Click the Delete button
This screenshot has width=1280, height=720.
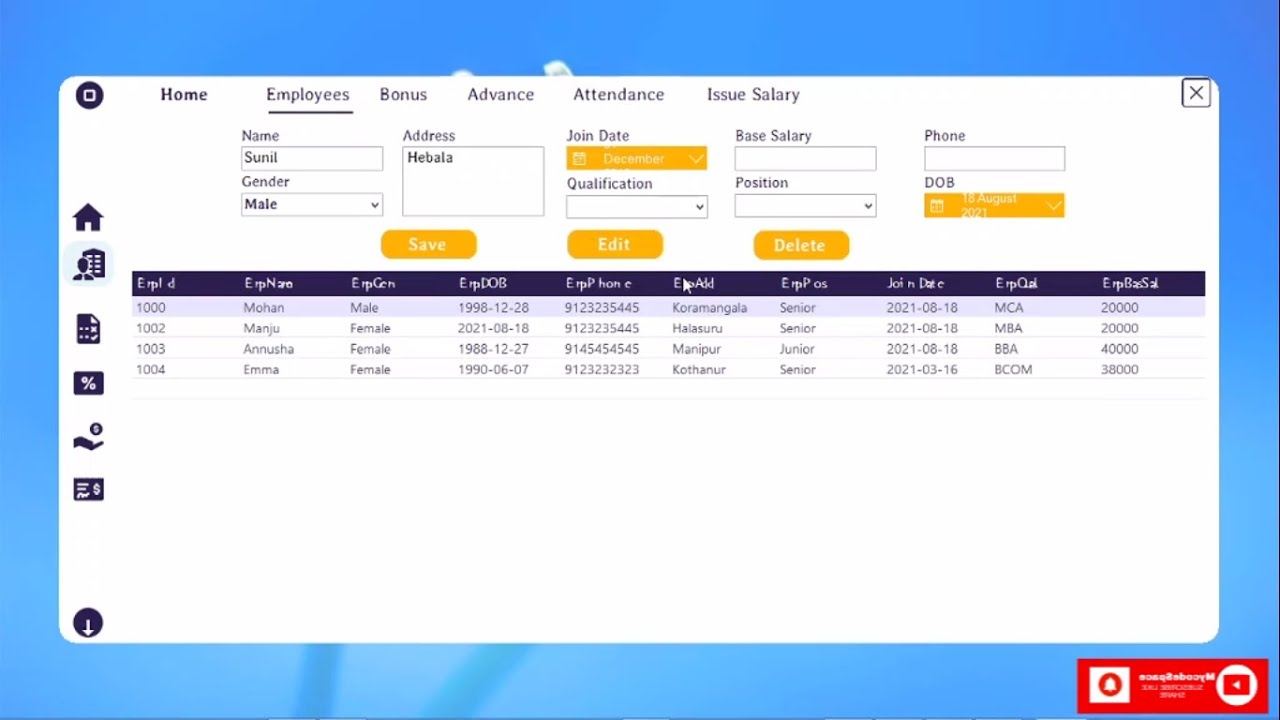[800, 245]
